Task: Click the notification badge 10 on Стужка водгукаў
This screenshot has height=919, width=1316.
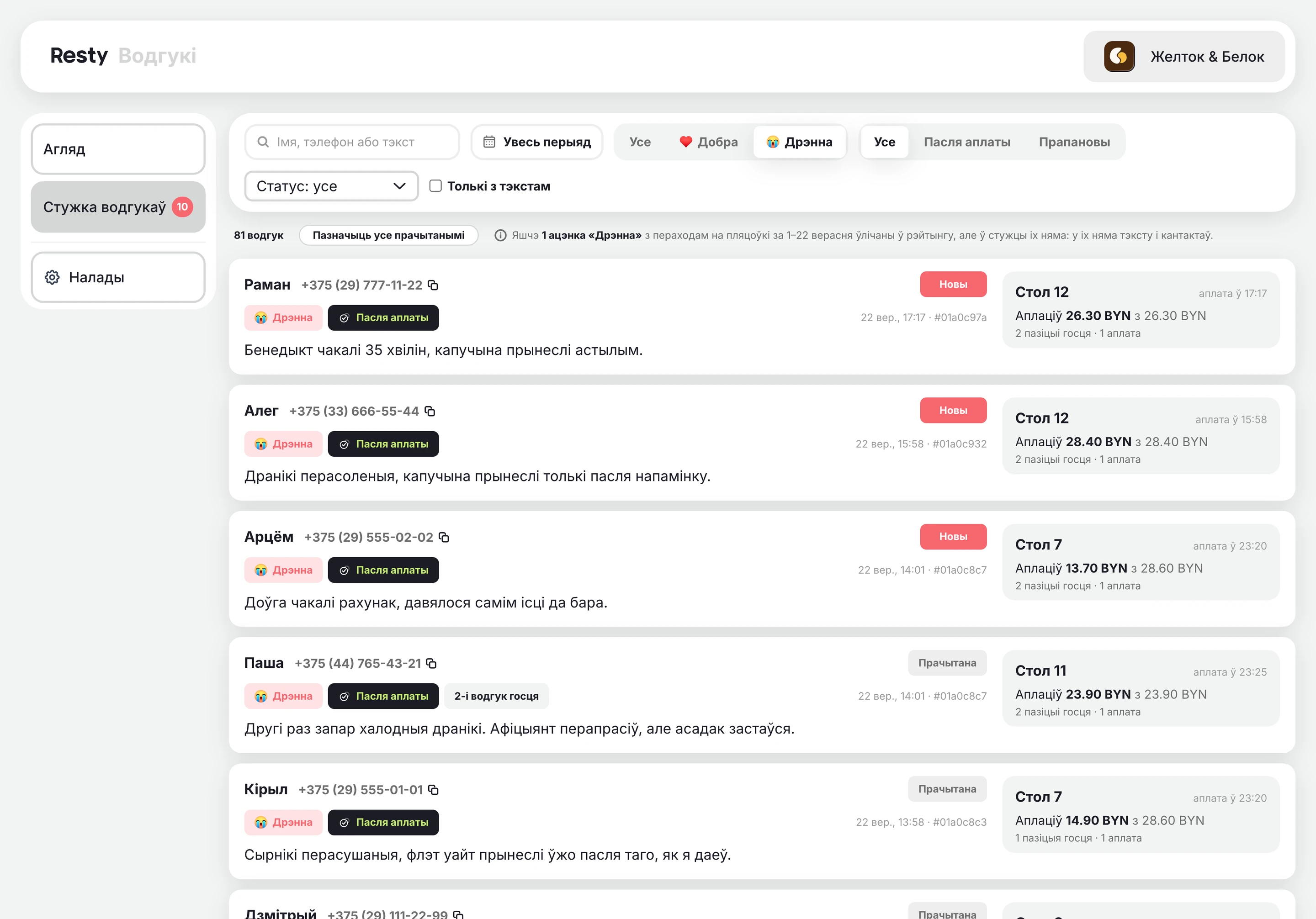Action: (182, 207)
